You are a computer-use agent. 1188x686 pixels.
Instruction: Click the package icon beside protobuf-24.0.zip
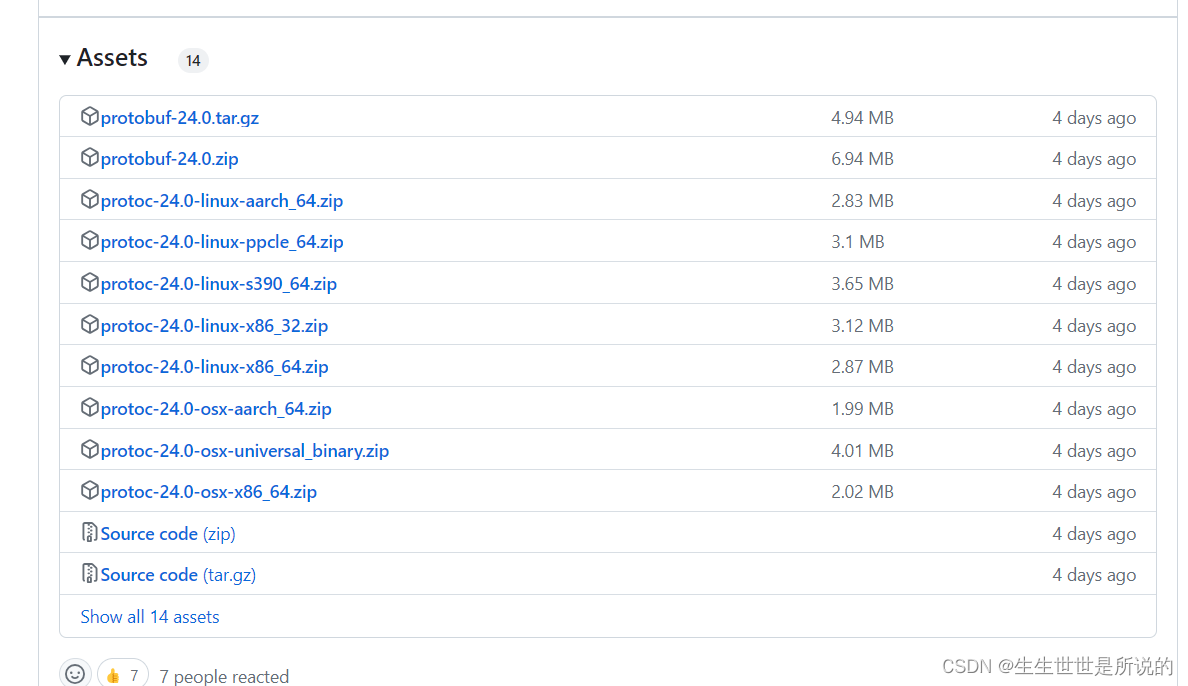point(89,157)
